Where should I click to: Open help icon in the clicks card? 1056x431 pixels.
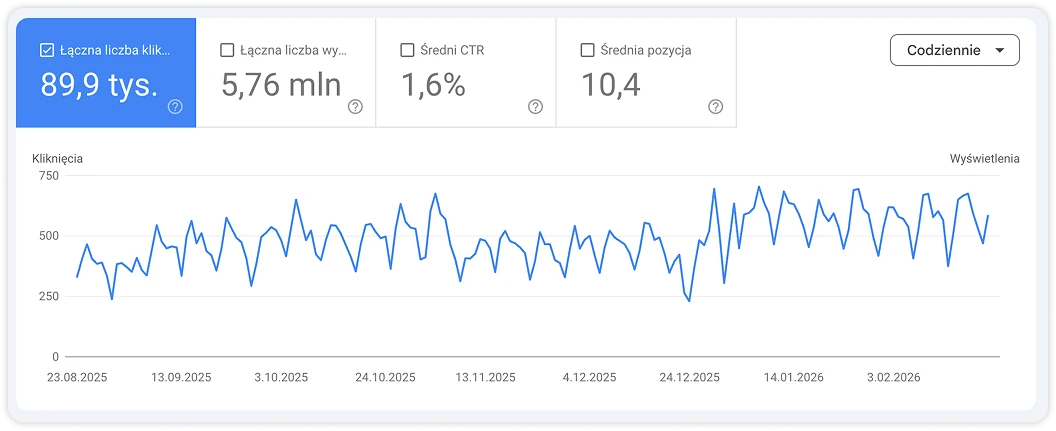point(175,107)
